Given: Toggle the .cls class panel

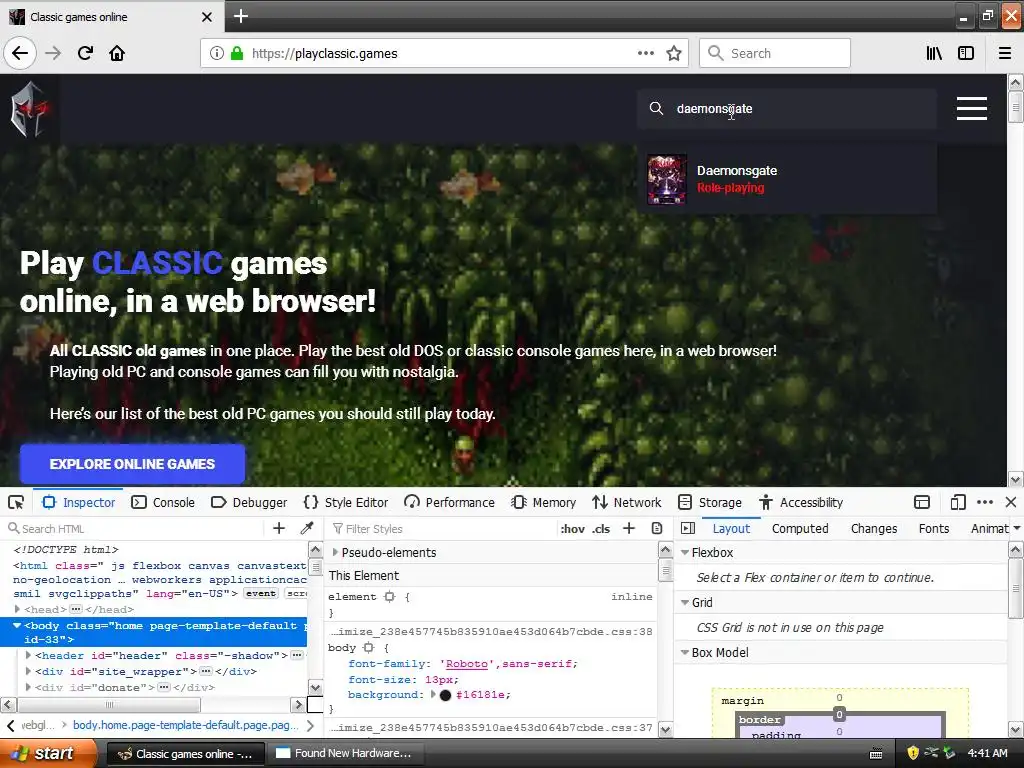Looking at the screenshot, I should click(601, 529).
